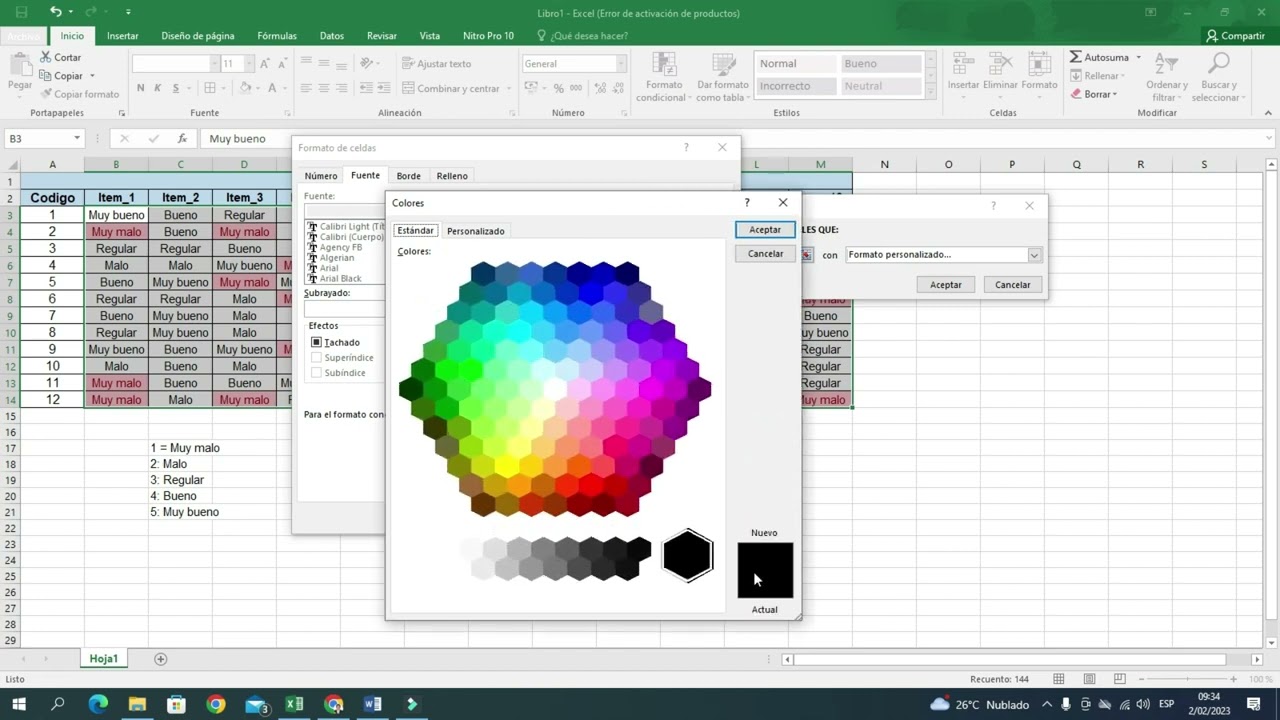The image size is (1280, 720).
Task: Click Cancelar in the conditional format dialog
Action: tap(1013, 285)
